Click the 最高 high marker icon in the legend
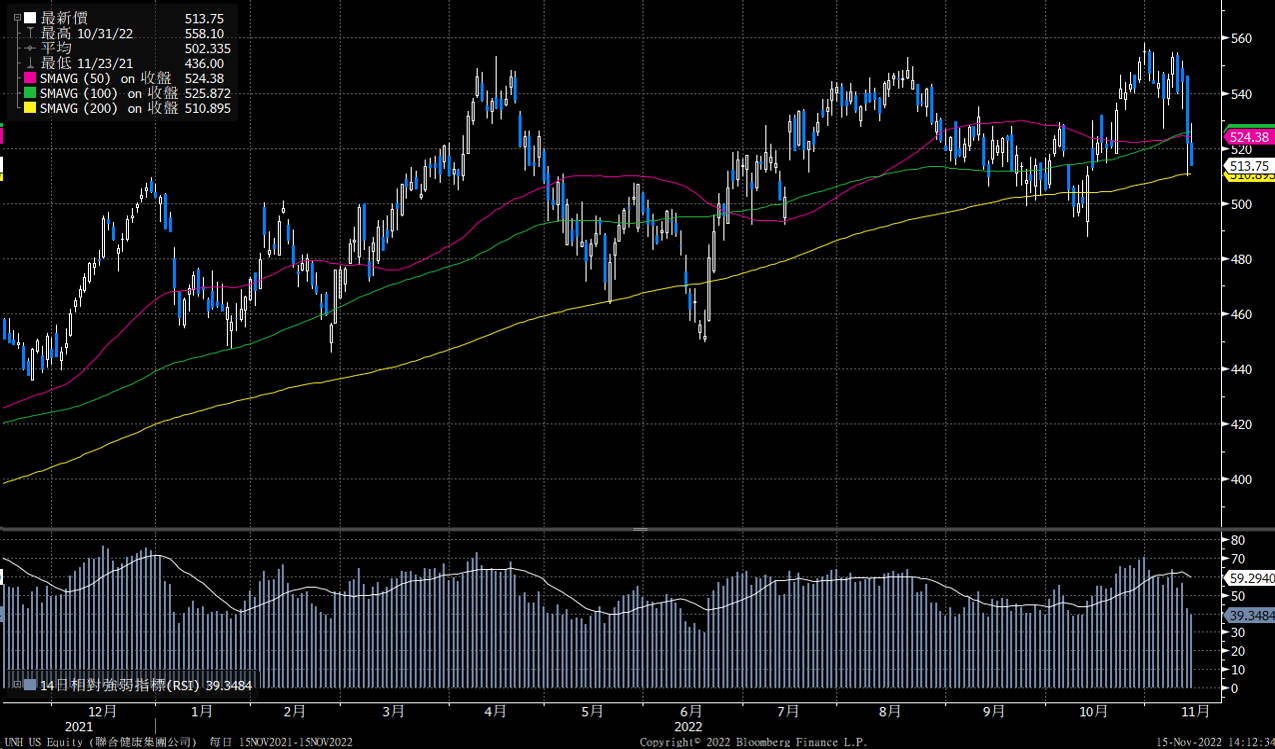 (30, 32)
